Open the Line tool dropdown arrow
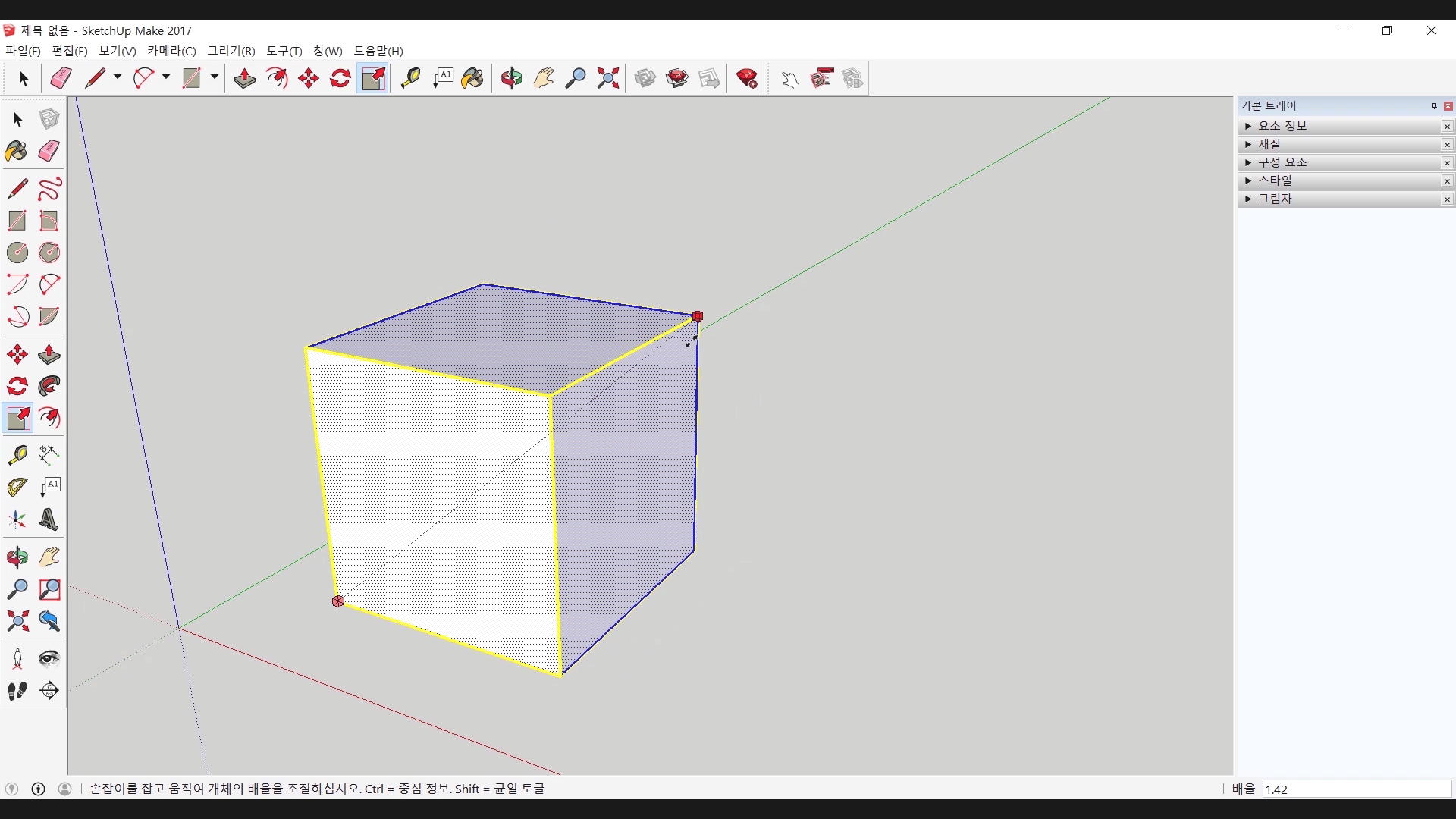Screen dimensions: 1456x819 pyautogui.click(x=118, y=77)
